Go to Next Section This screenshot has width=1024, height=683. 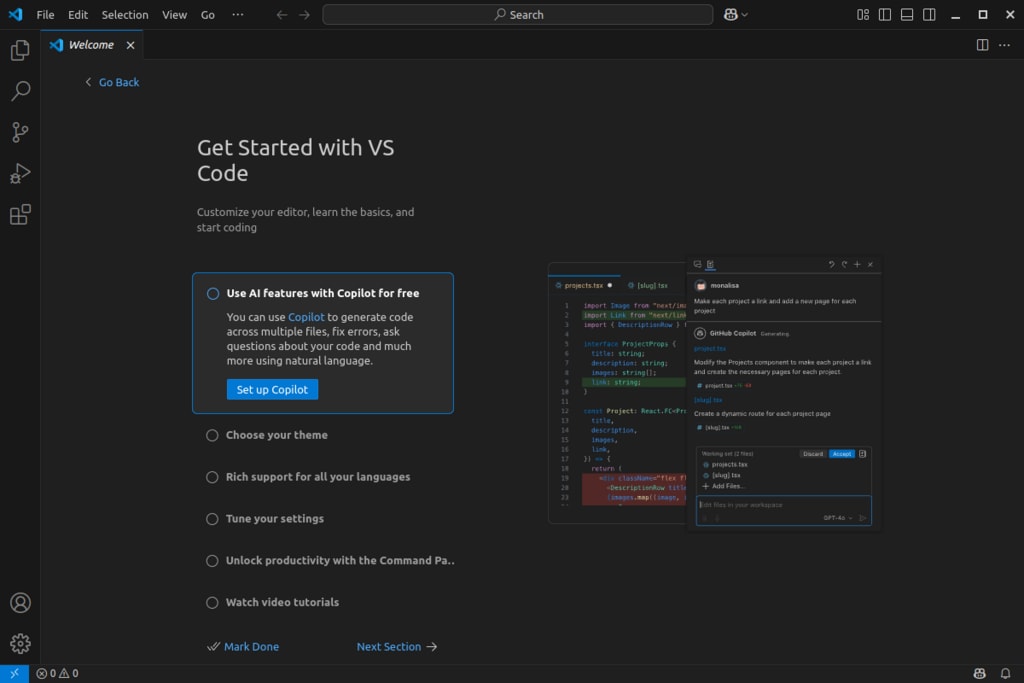point(397,646)
